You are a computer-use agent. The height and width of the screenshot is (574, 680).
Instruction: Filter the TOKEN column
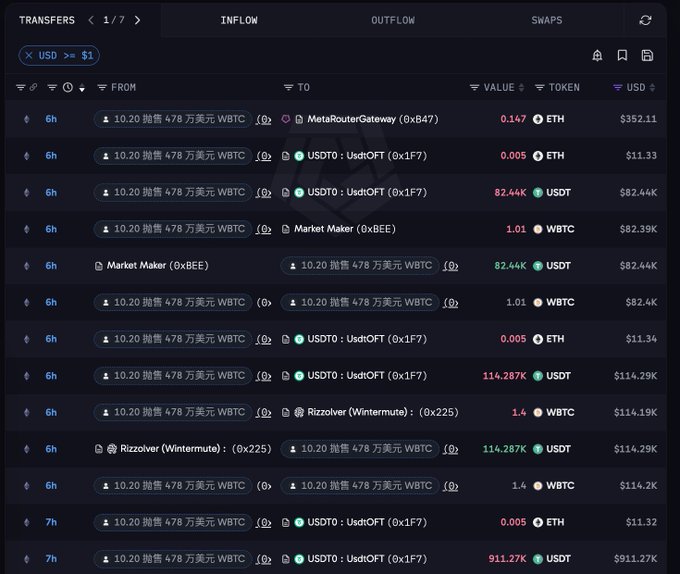click(539, 88)
